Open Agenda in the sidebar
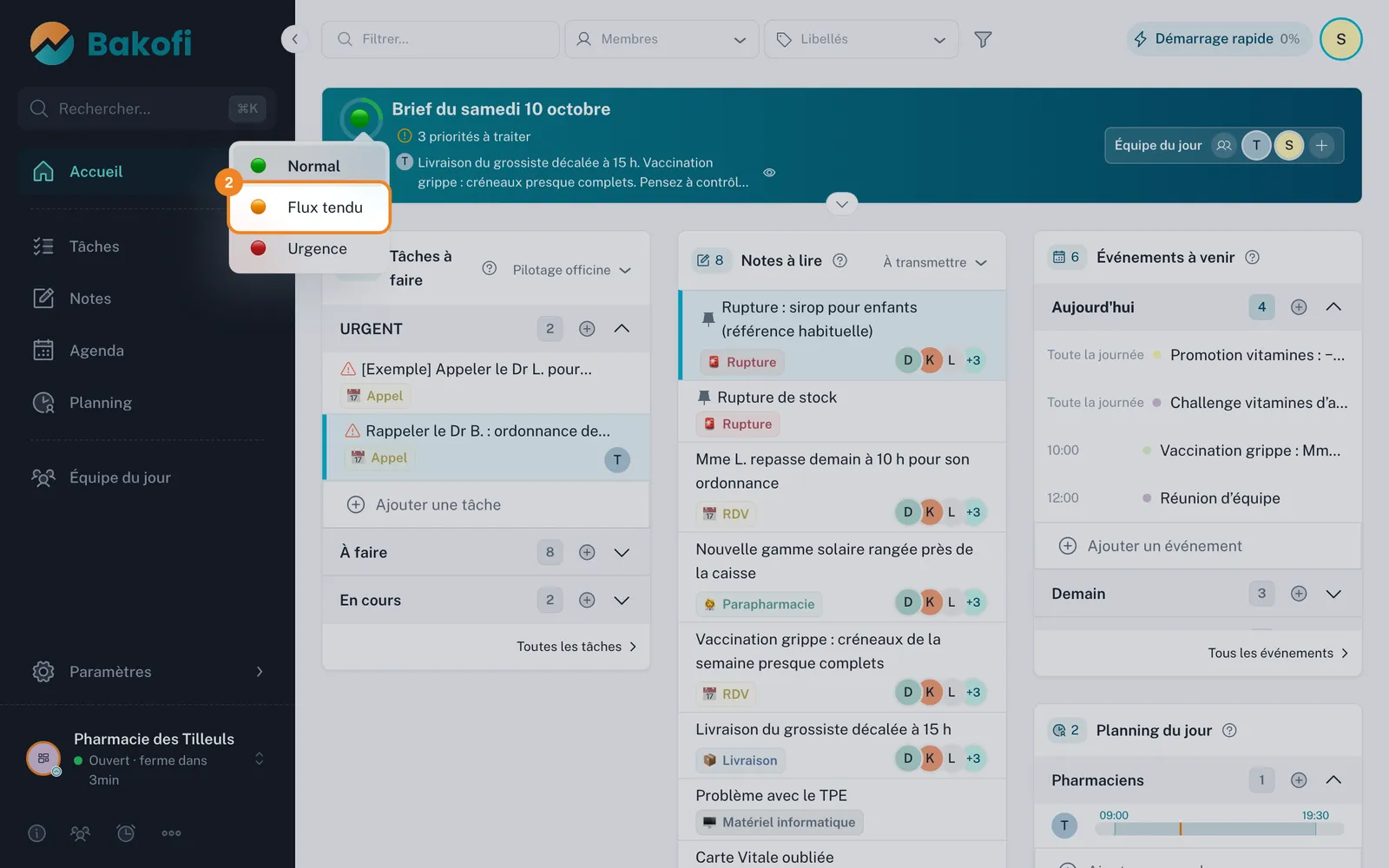Image resolution: width=1389 pixels, height=868 pixels. (x=148, y=351)
